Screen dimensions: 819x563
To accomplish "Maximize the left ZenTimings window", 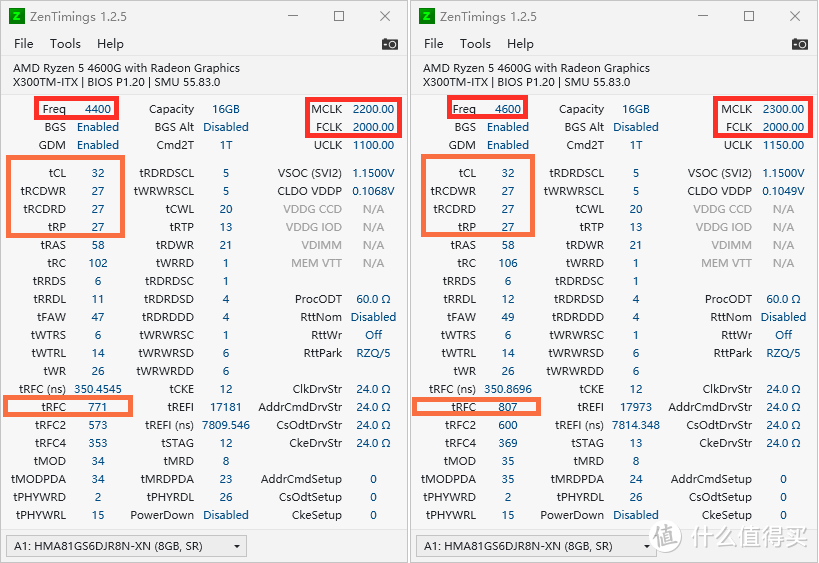I will tap(339, 16).
